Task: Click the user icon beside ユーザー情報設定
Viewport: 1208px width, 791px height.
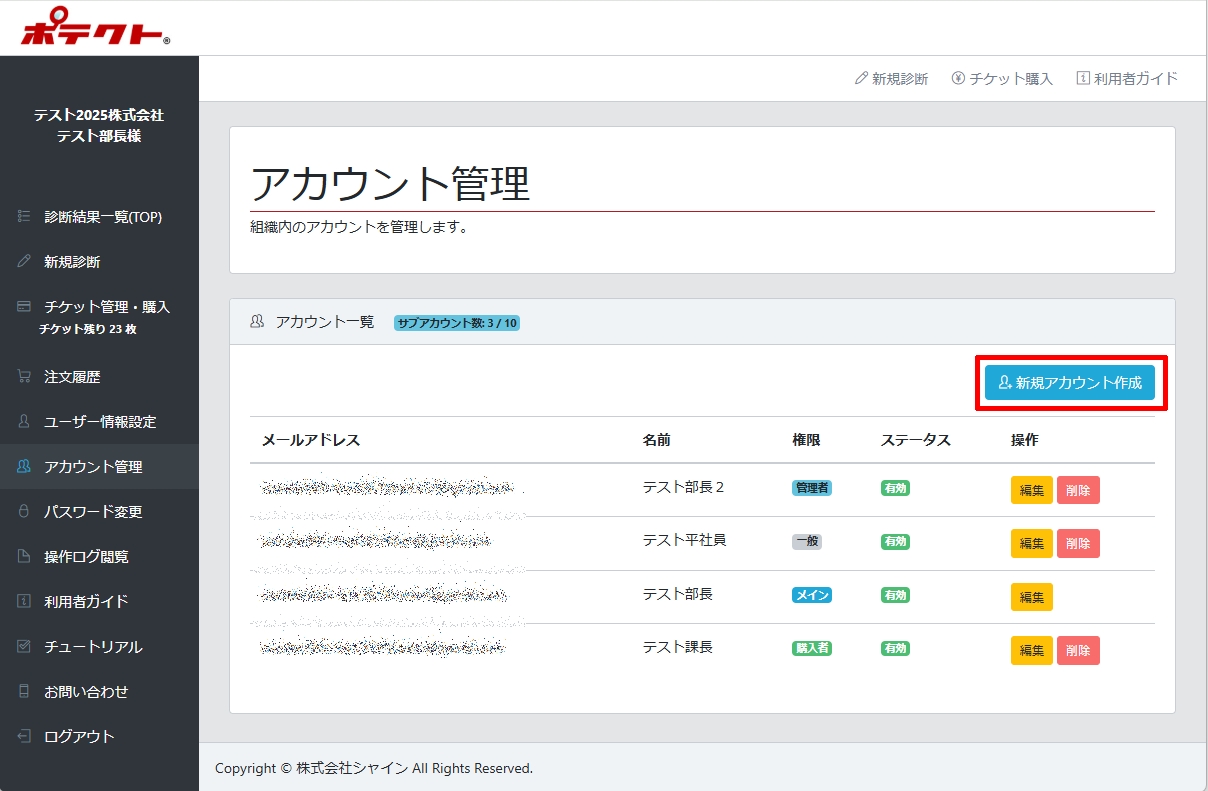Action: [24, 422]
